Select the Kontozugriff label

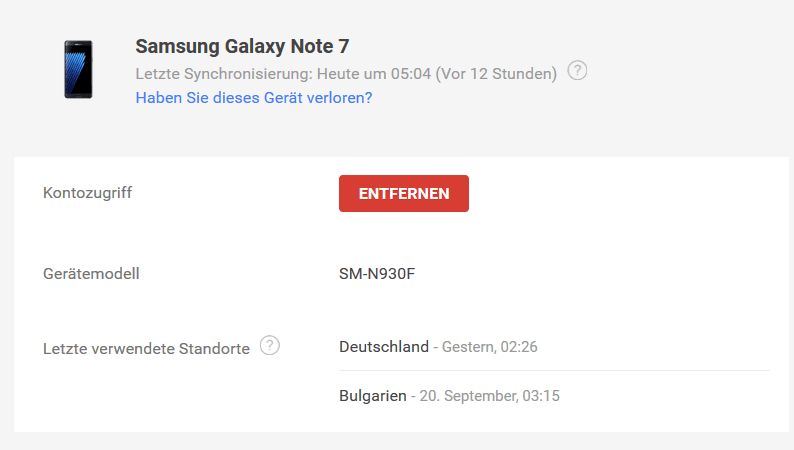coord(88,193)
